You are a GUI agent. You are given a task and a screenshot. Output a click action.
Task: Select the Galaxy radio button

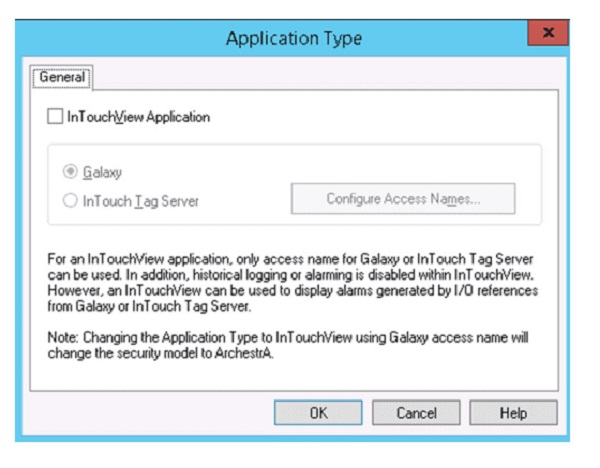click(69, 172)
